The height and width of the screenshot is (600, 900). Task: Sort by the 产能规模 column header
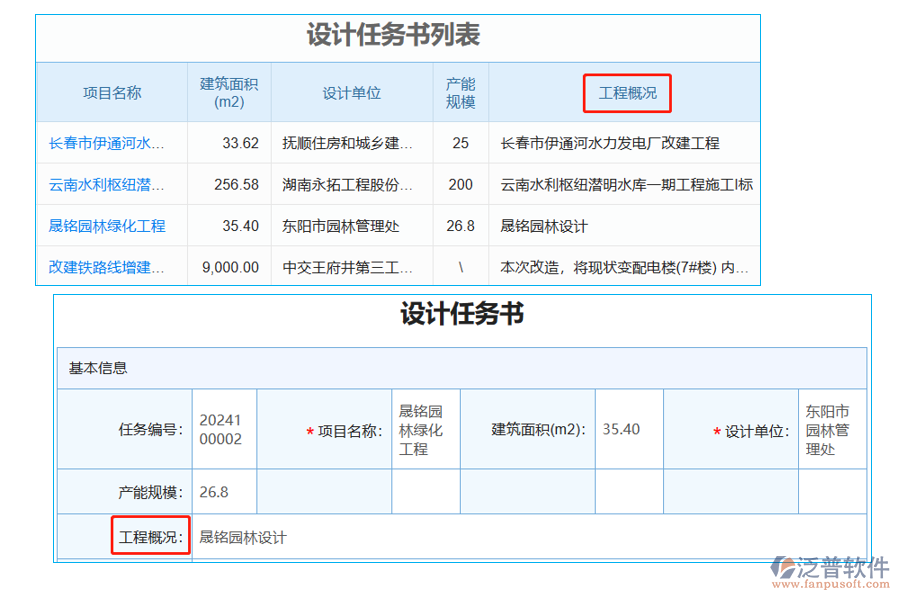click(460, 92)
